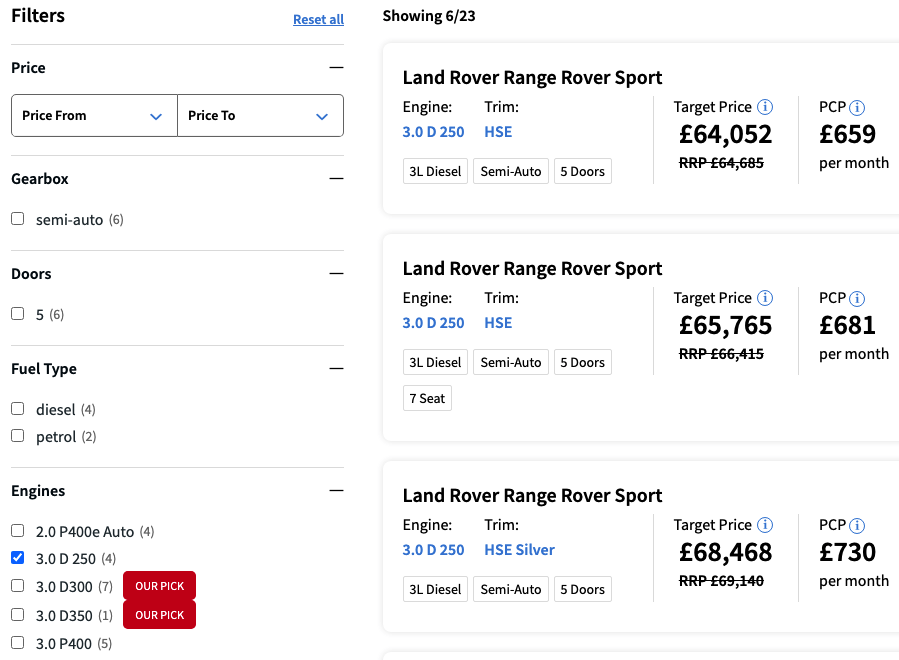Viewport: 899px width, 660px height.
Task: Click PCP info icon on £730 card
Action: [x=857, y=525]
